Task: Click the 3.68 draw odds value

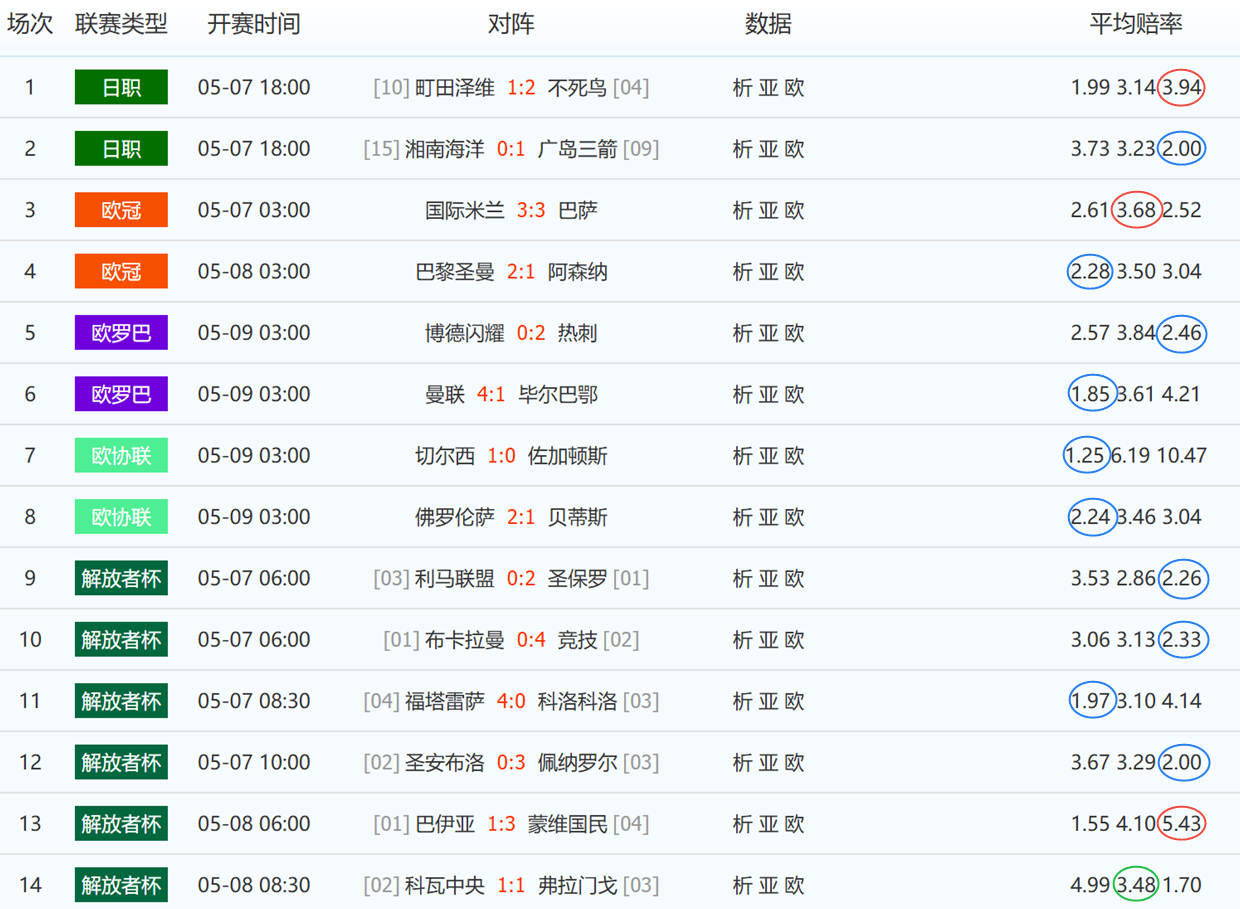Action: (x=1136, y=211)
